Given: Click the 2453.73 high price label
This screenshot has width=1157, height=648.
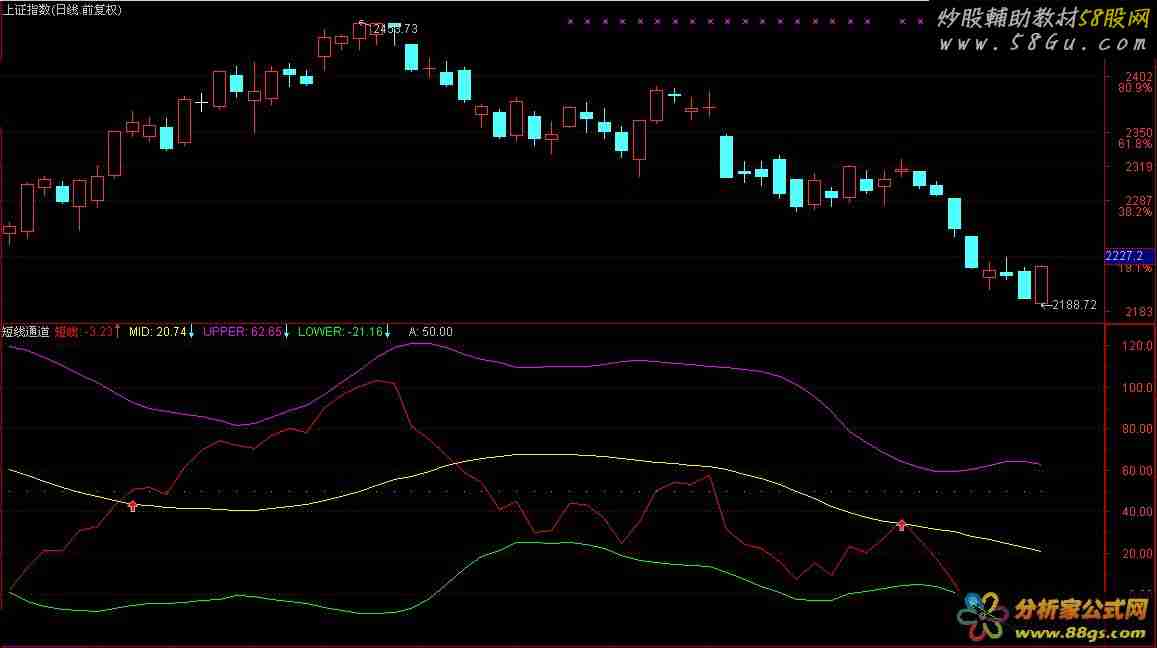Looking at the screenshot, I should [x=393, y=30].
